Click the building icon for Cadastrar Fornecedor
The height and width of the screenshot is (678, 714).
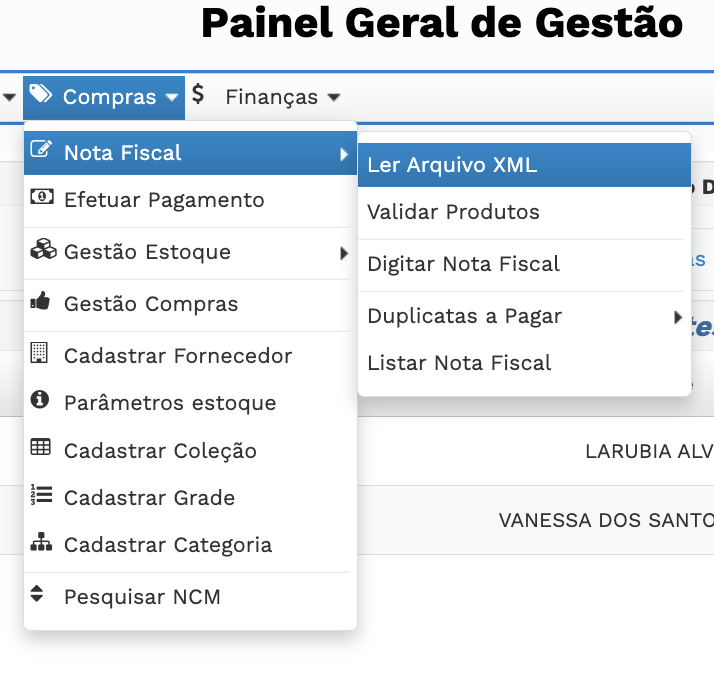point(40,353)
